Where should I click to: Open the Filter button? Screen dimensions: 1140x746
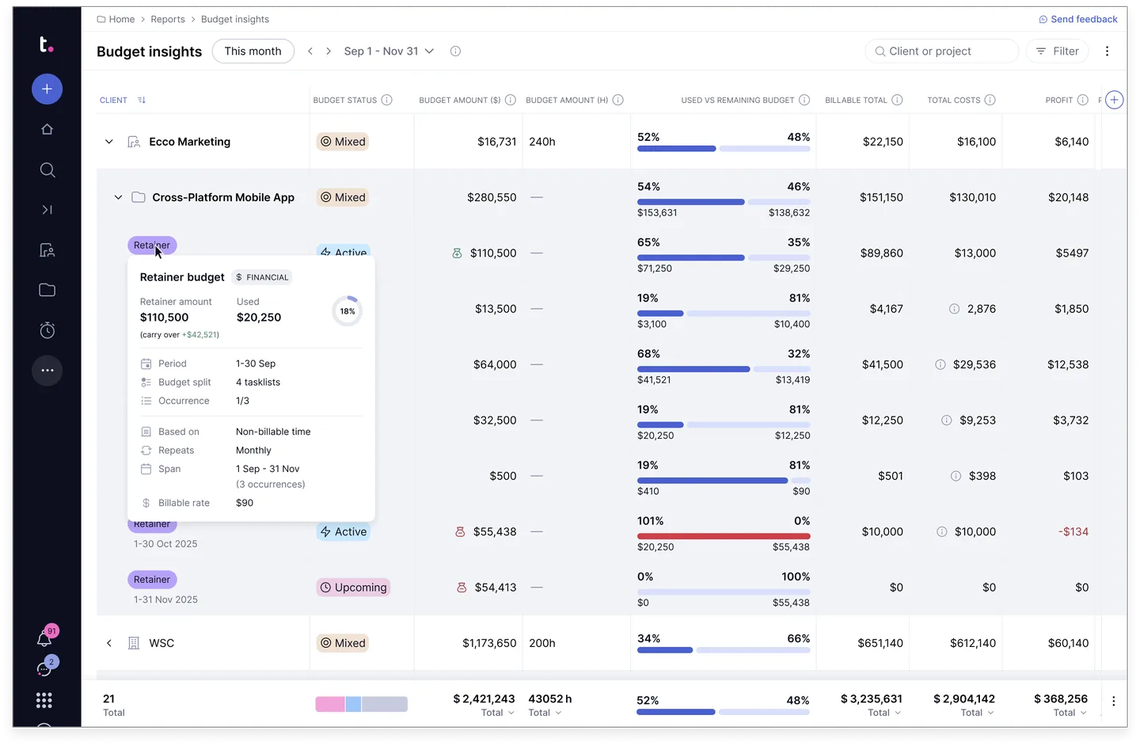(x=1057, y=51)
